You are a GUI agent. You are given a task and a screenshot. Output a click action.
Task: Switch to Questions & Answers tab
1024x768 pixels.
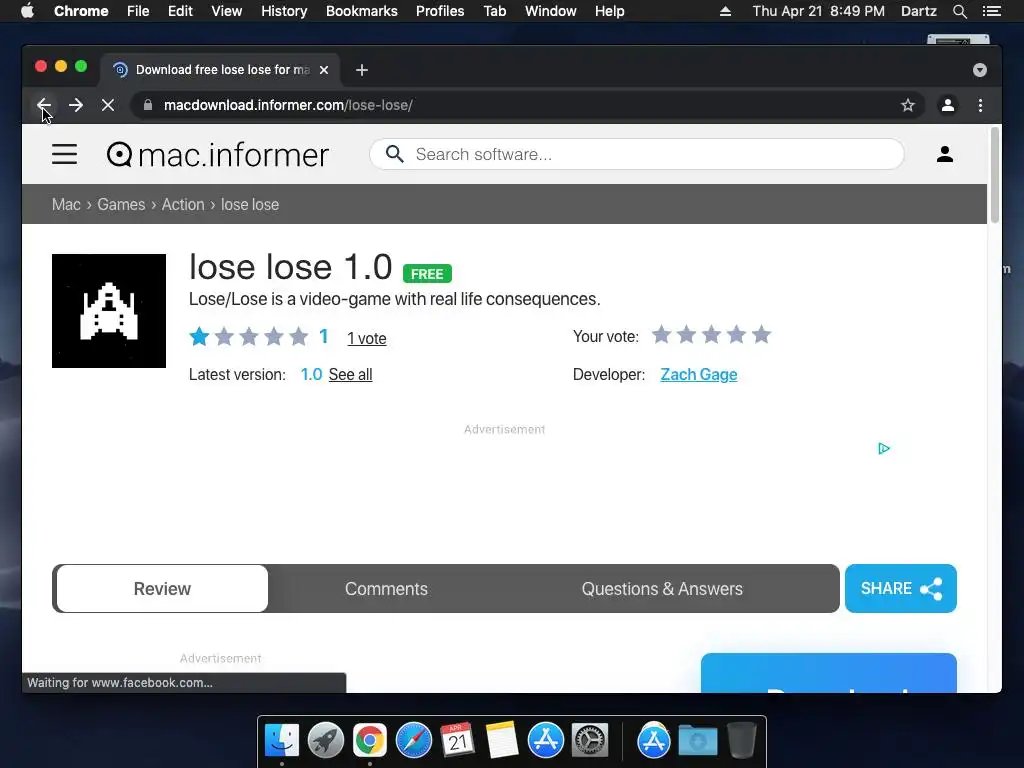click(662, 588)
